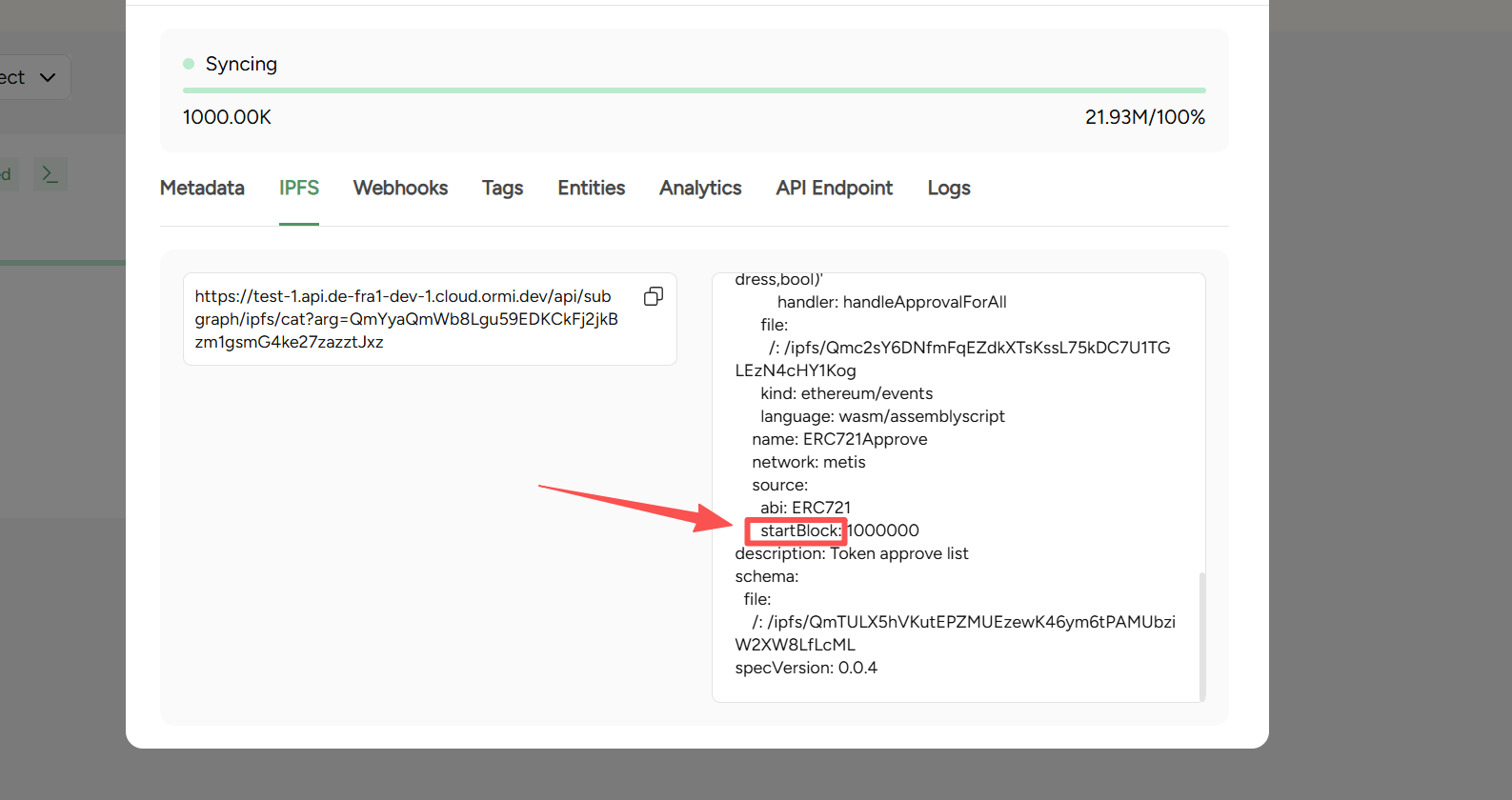
Task: Click the /ipfs/Qmc2sY6DNfm mapping file path
Action: pos(953,359)
